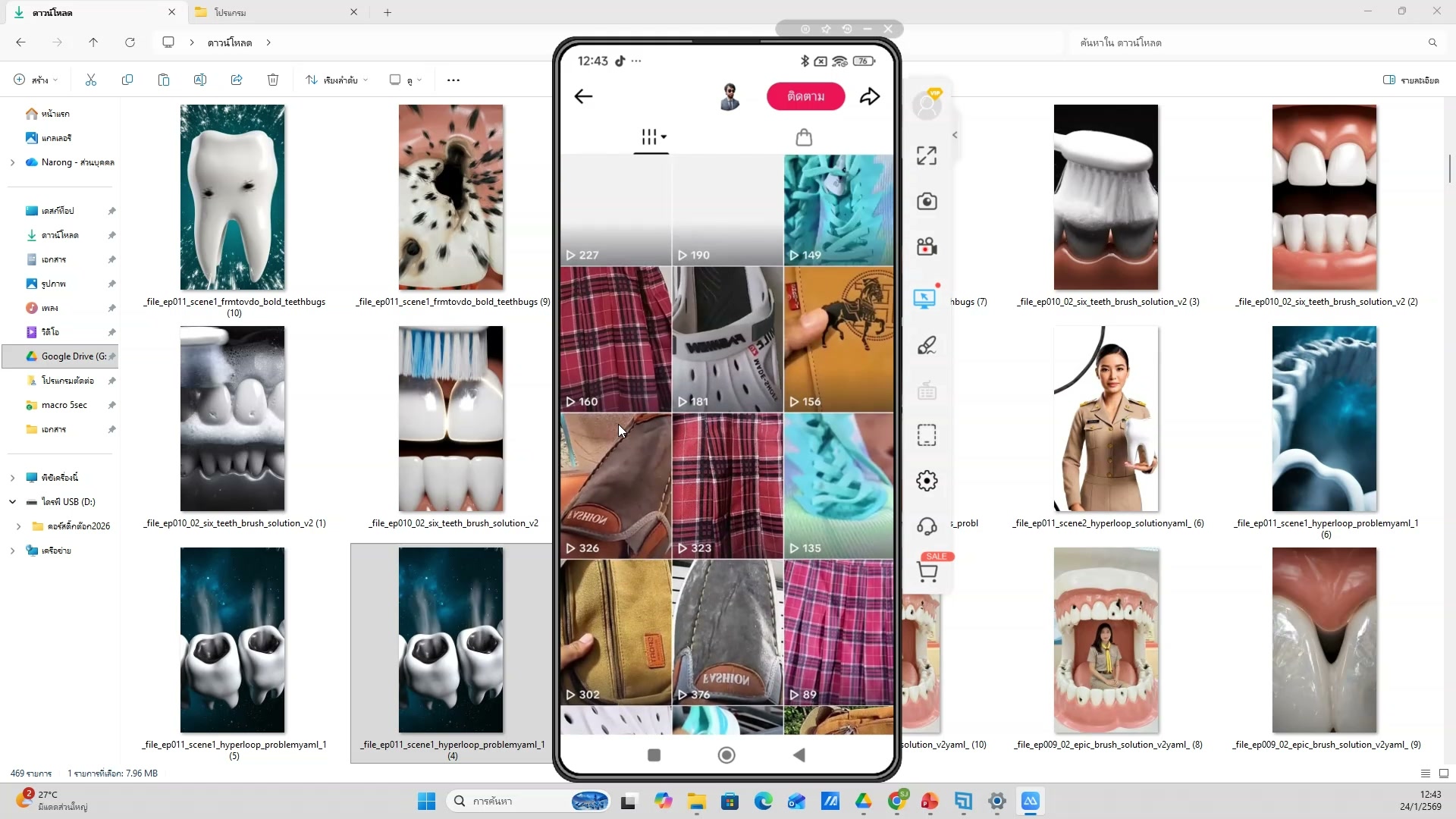Screen dimensions: 1456x819
Task: Capture a phone screenshot with the camera icon
Action: 927,201
